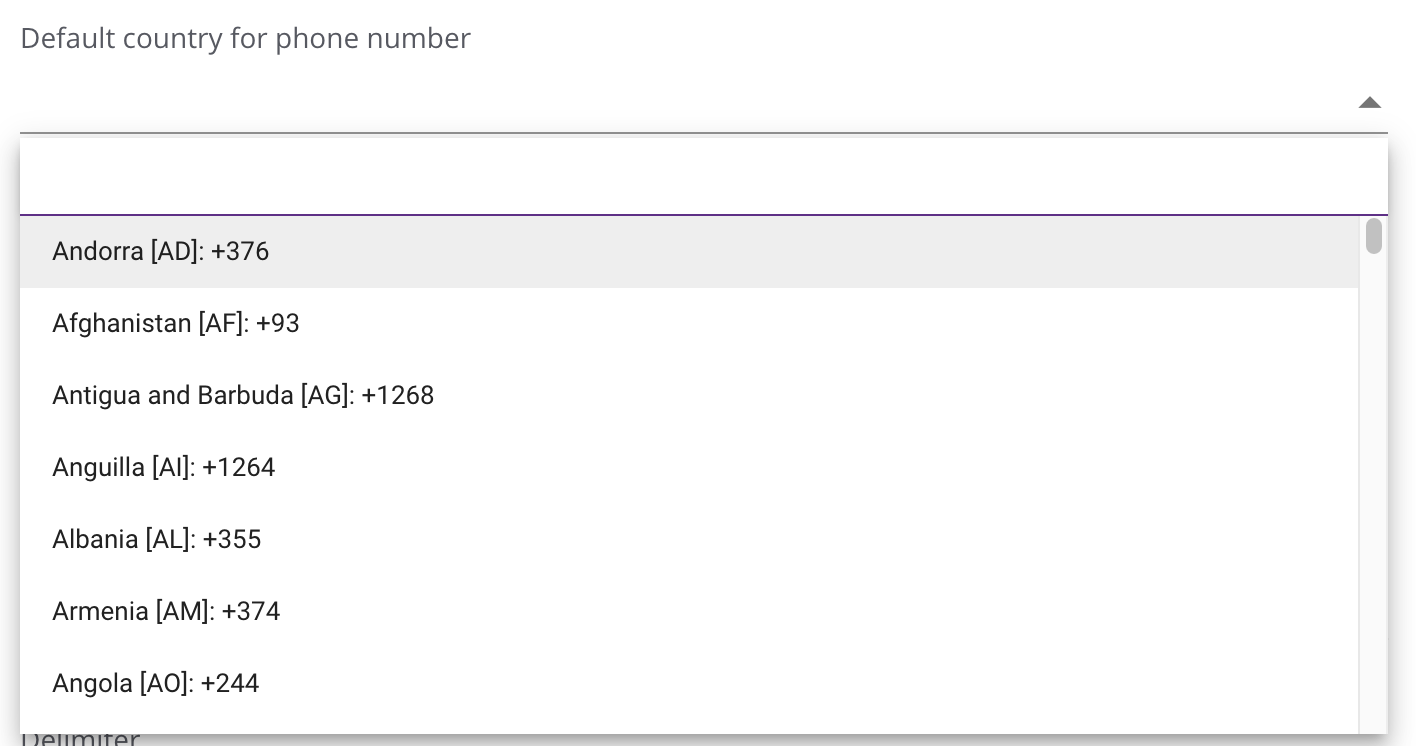Choose Albania [AL]: +355 option
This screenshot has width=1416, height=746.
pos(157,539)
